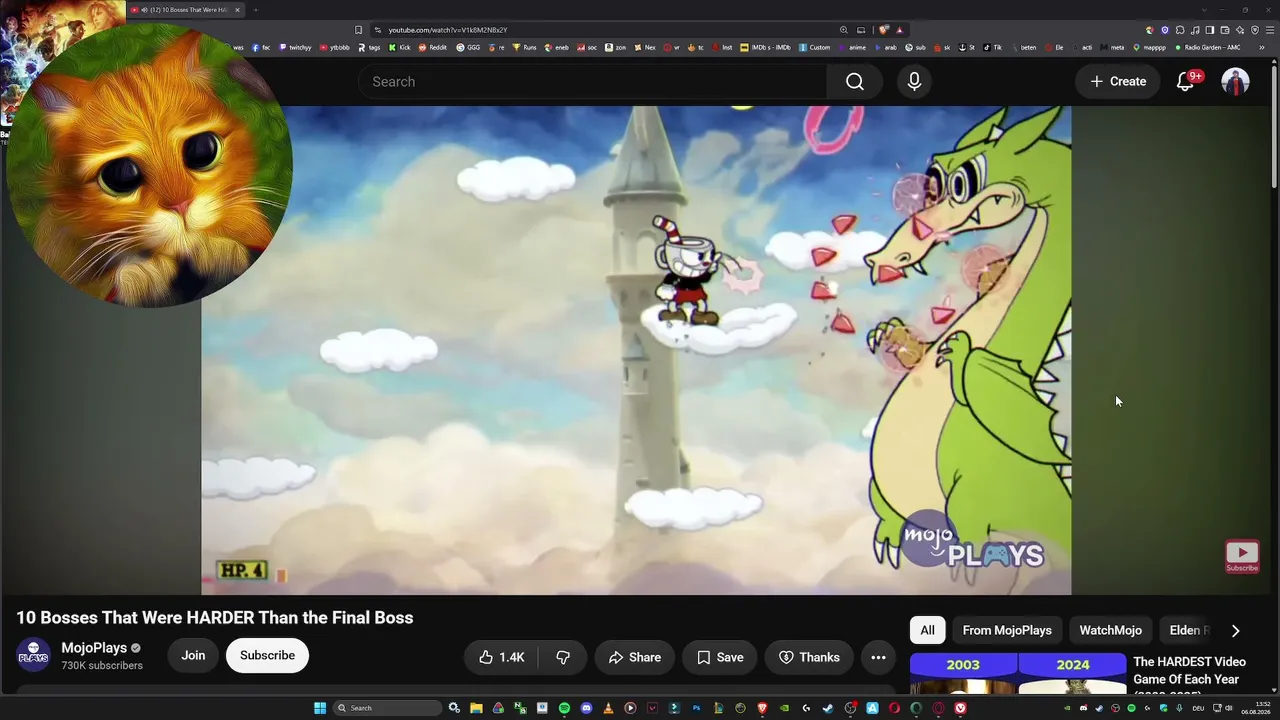Click in the YouTube search field
Image resolution: width=1280 pixels, height=720 pixels.
click(x=592, y=82)
